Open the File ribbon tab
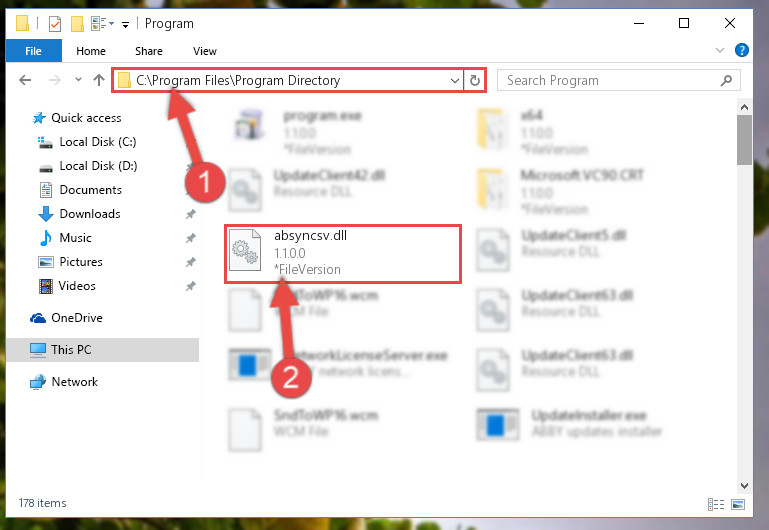The image size is (769, 530). (33, 51)
